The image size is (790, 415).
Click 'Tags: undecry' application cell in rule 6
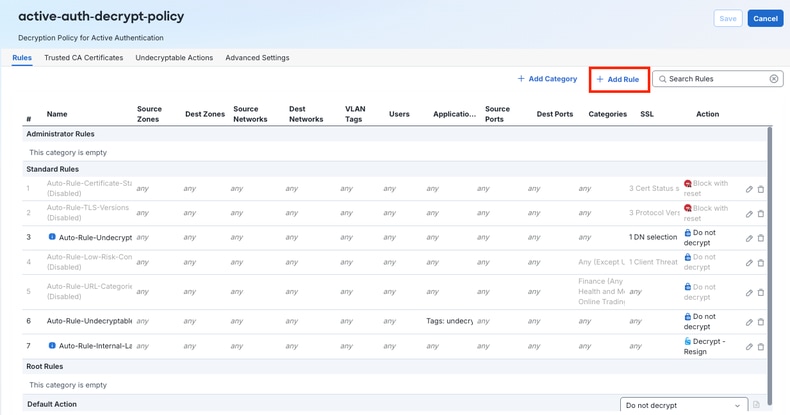(449, 321)
